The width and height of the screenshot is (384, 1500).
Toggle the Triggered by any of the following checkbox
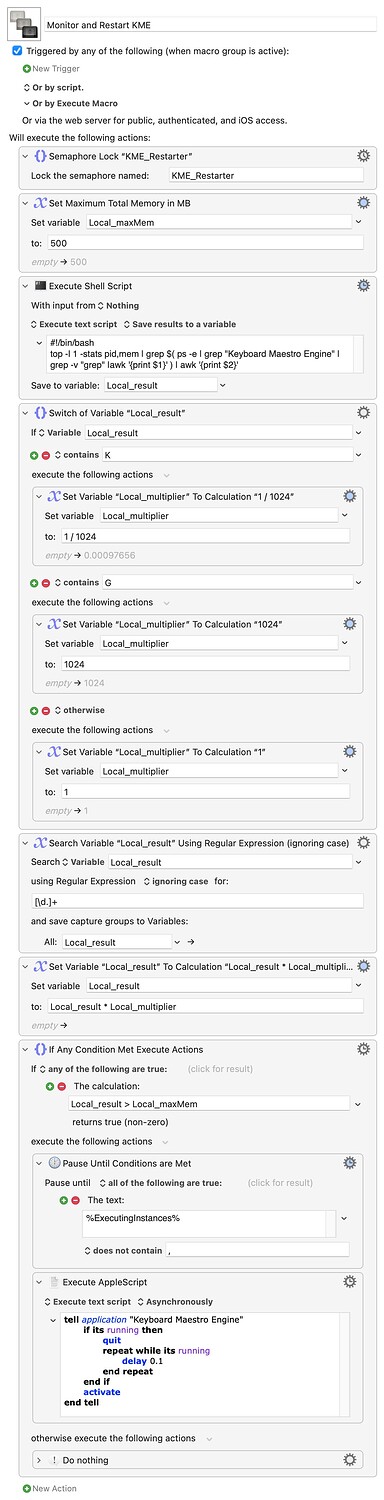point(17,50)
